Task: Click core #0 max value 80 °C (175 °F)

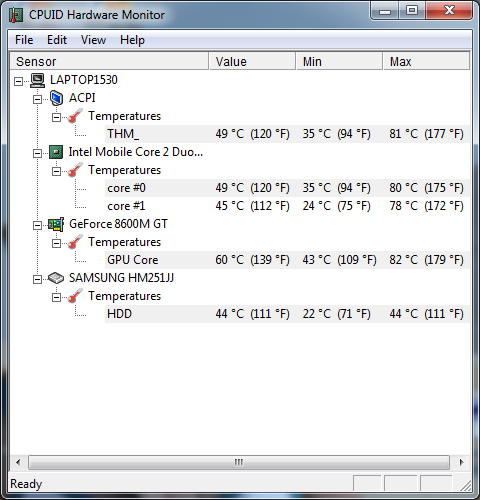Action: click(x=426, y=188)
